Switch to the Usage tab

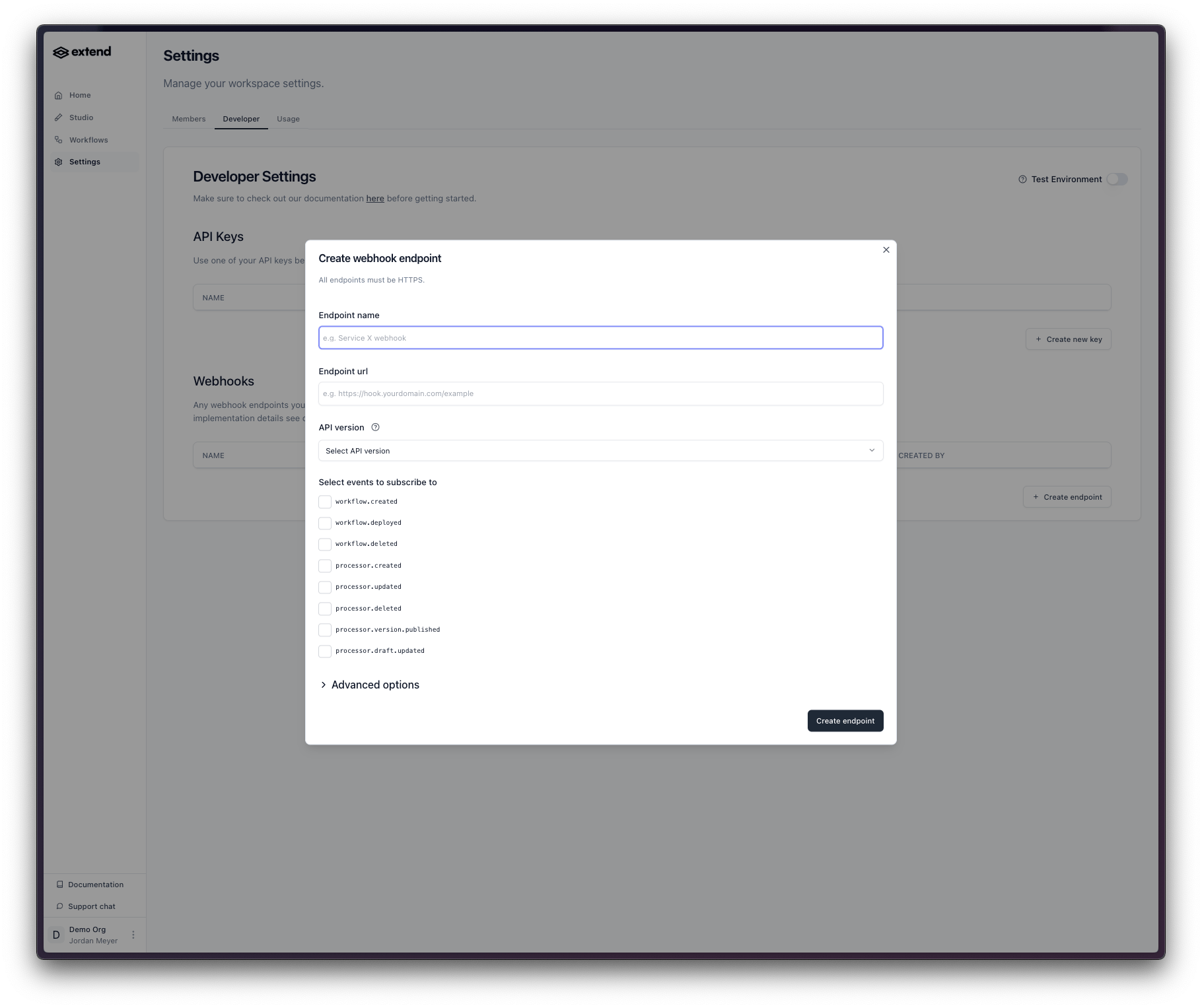(x=288, y=119)
